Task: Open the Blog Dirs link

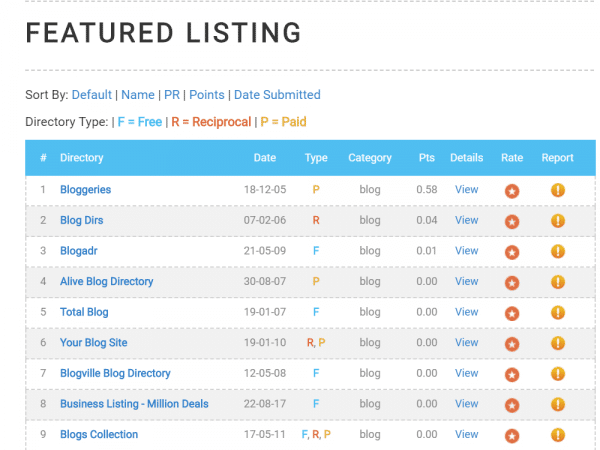Action: (x=82, y=220)
